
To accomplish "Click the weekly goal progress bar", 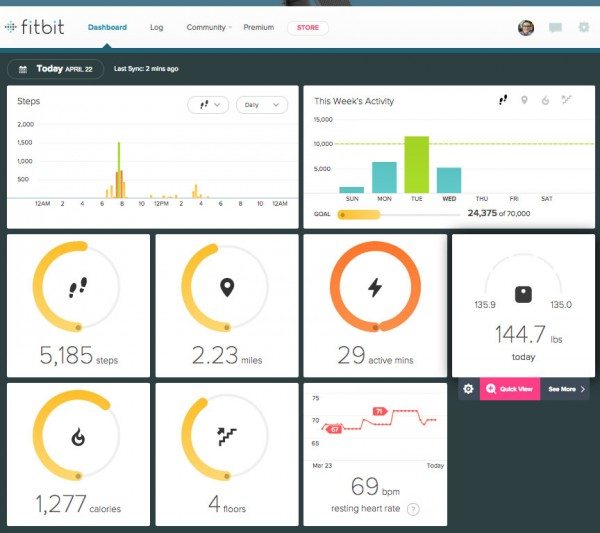I will pyautogui.click(x=398, y=215).
